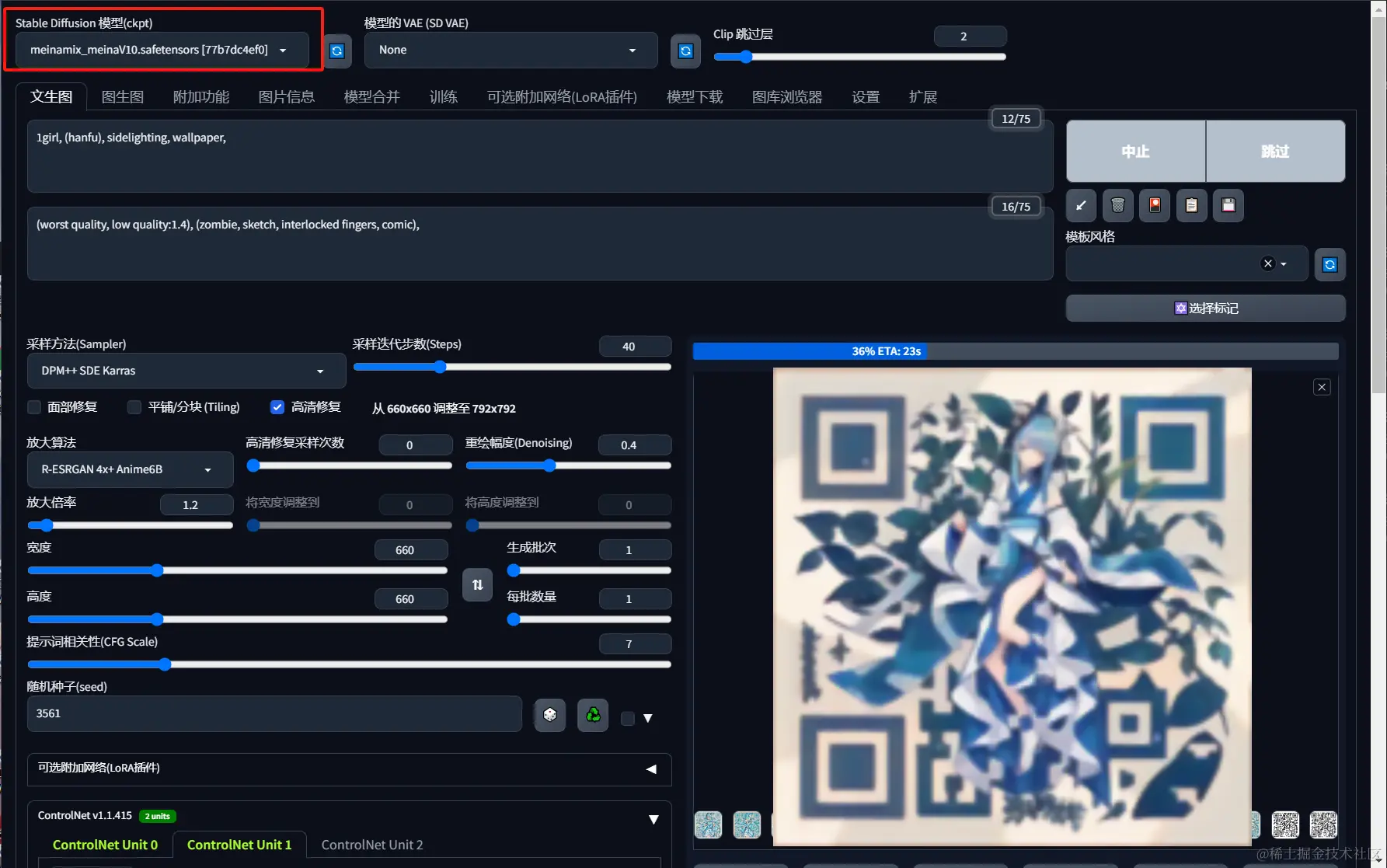Refresh the Stable Diffusion model list
1387x868 pixels.
(337, 51)
